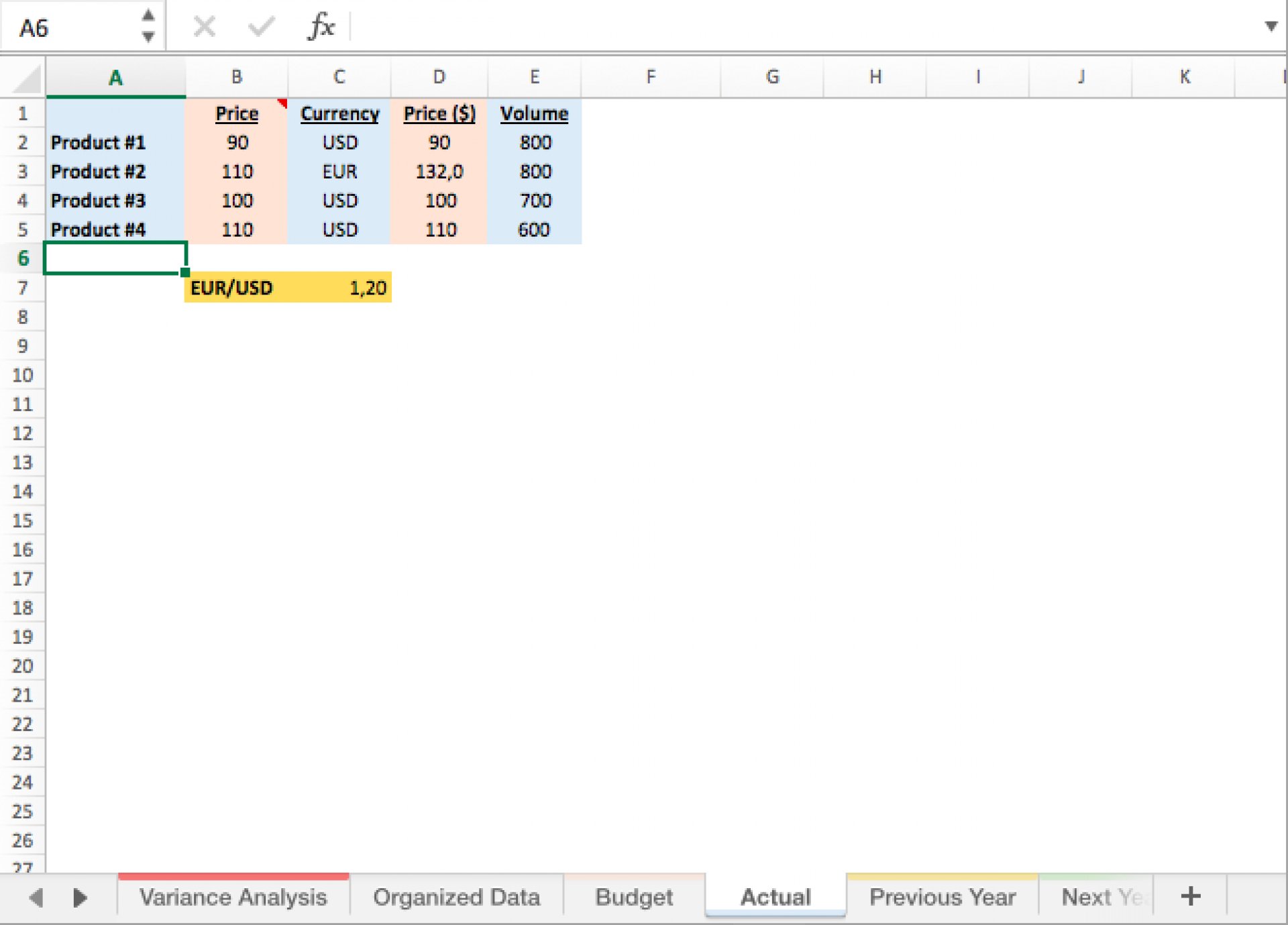Select the price cell showing 90 in column B
Screen dimensions: 1288x925
point(237,142)
